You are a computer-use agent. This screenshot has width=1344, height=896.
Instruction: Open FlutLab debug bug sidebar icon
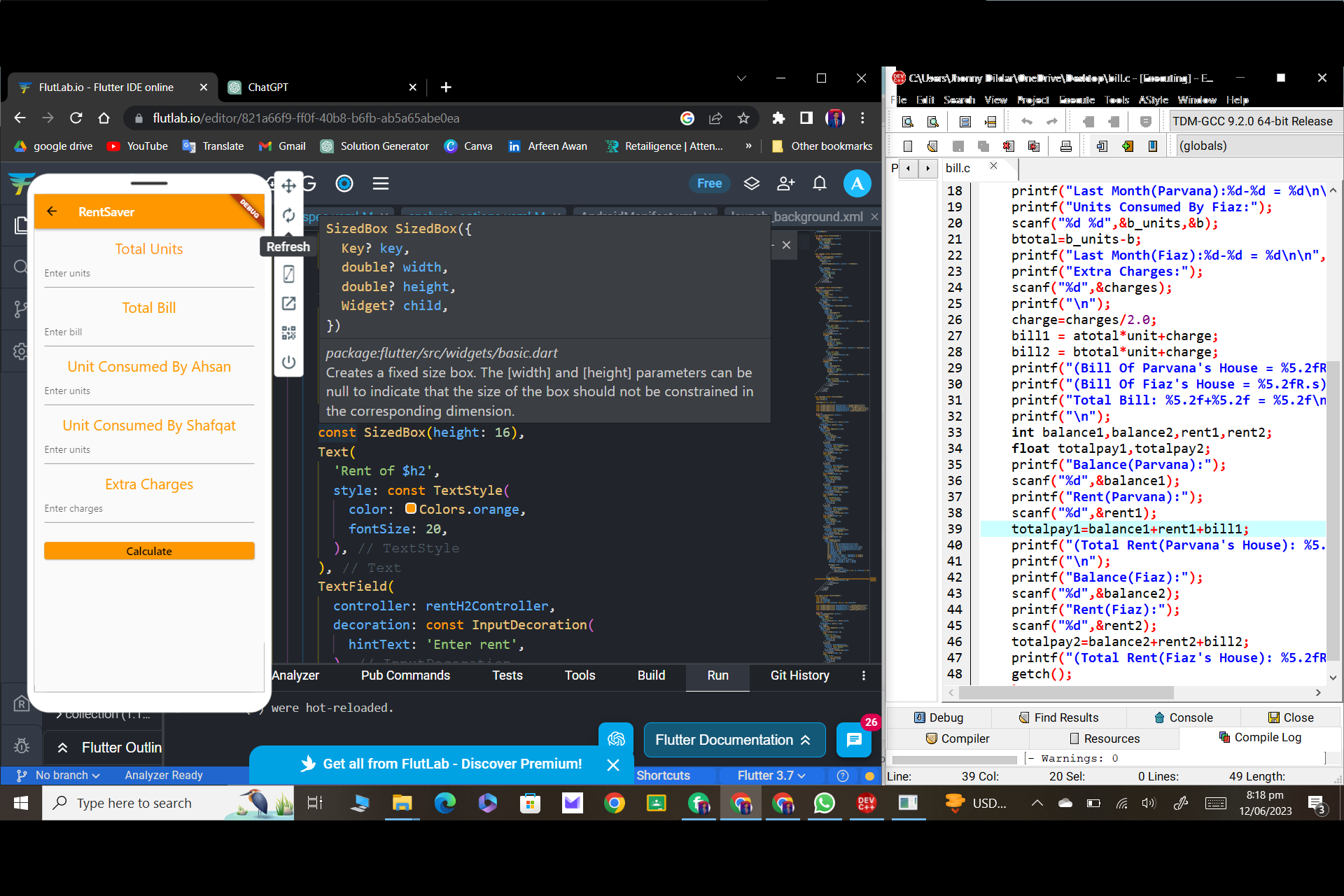[x=21, y=746]
